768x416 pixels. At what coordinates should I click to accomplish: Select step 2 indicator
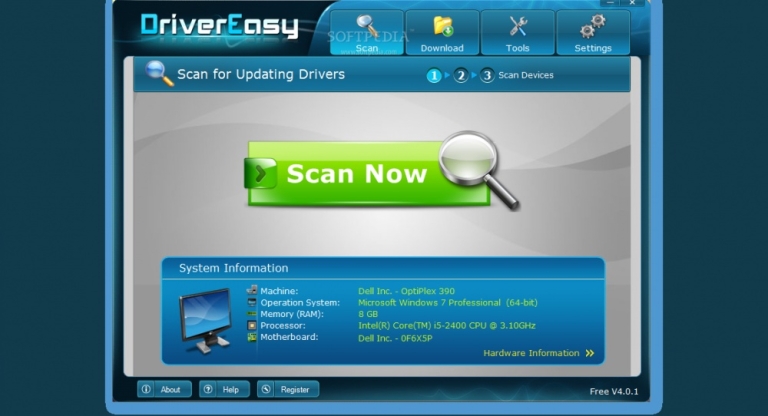(x=460, y=75)
